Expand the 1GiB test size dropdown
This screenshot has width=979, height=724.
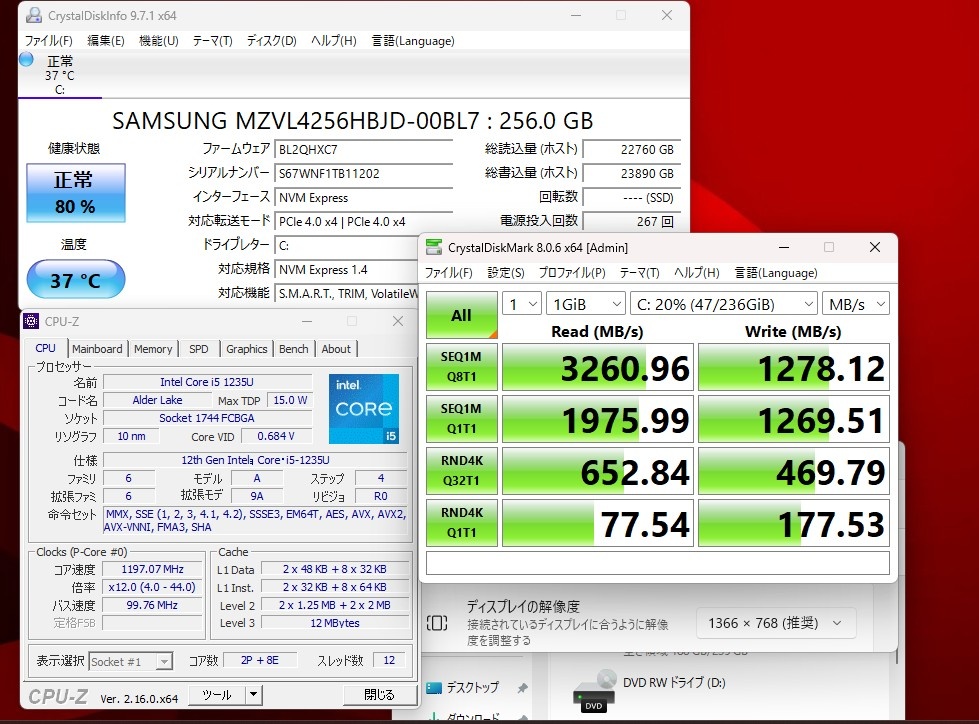[586, 304]
